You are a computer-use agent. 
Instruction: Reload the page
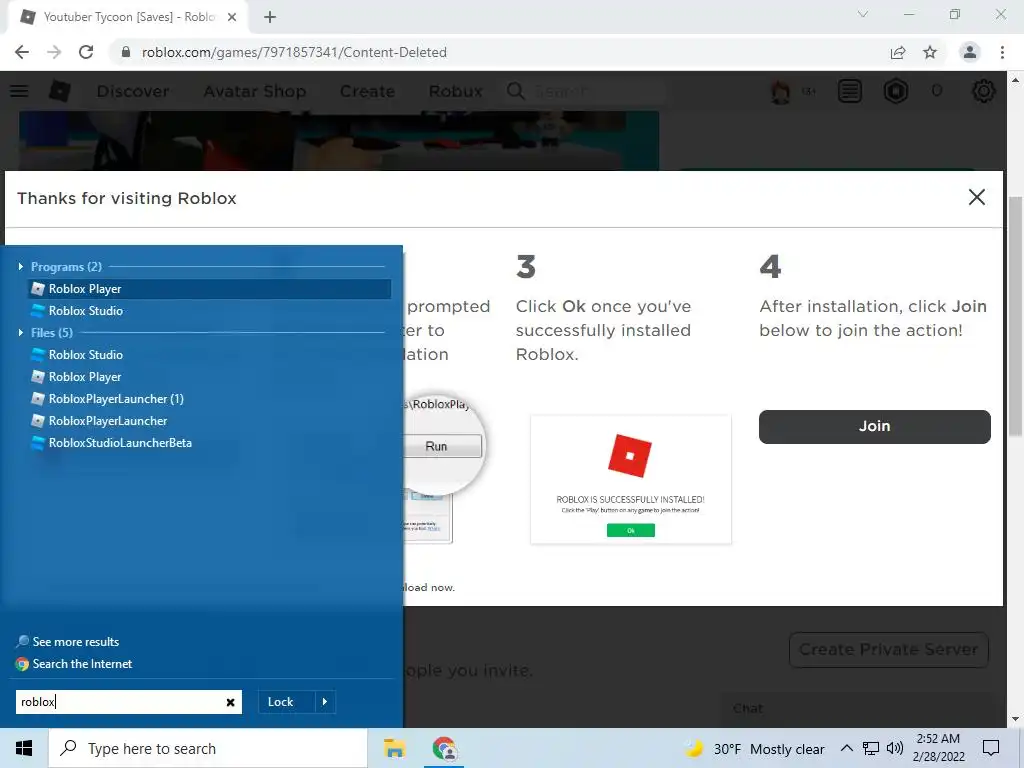pyautogui.click(x=86, y=52)
